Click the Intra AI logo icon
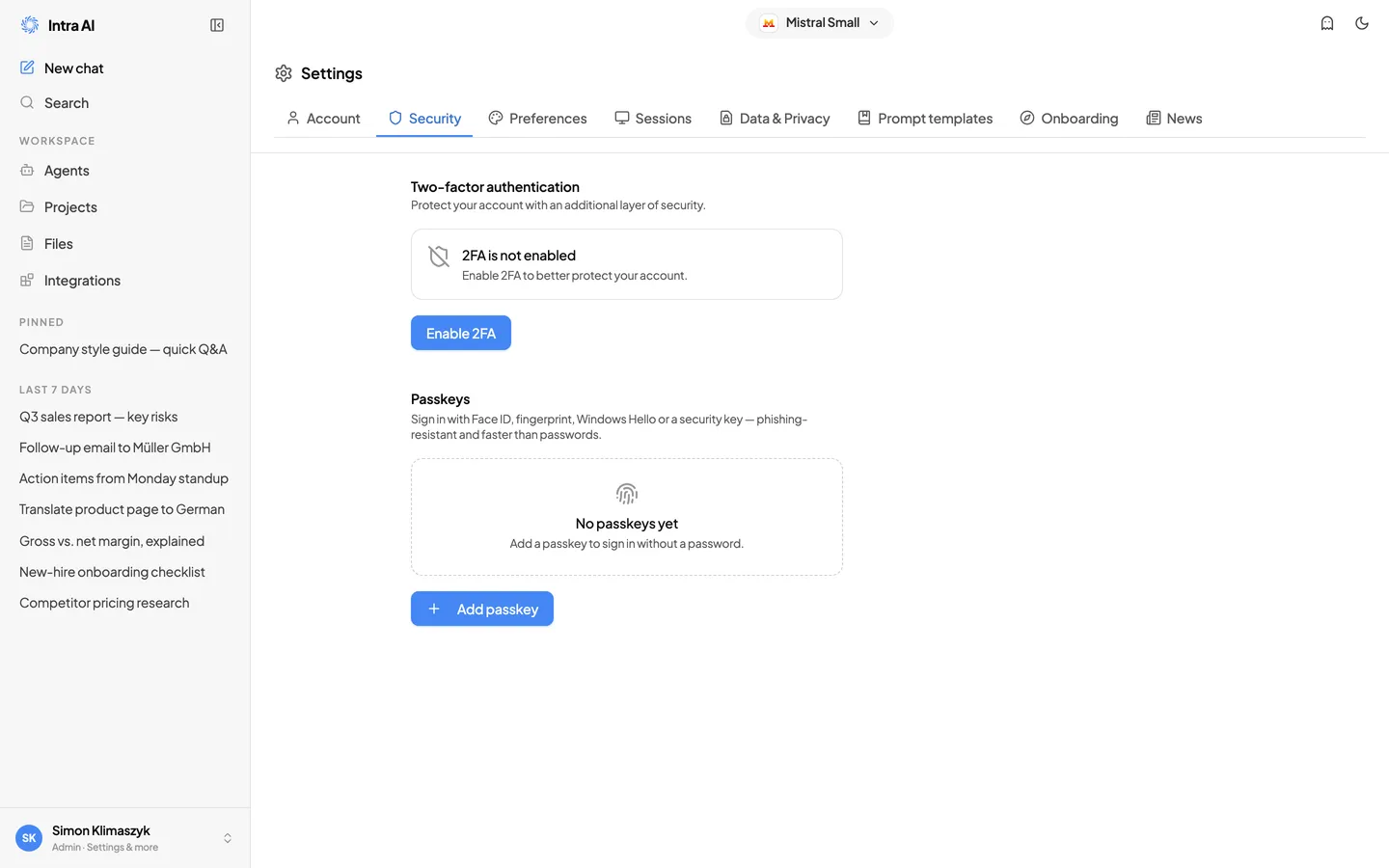1389x868 pixels. tap(30, 25)
